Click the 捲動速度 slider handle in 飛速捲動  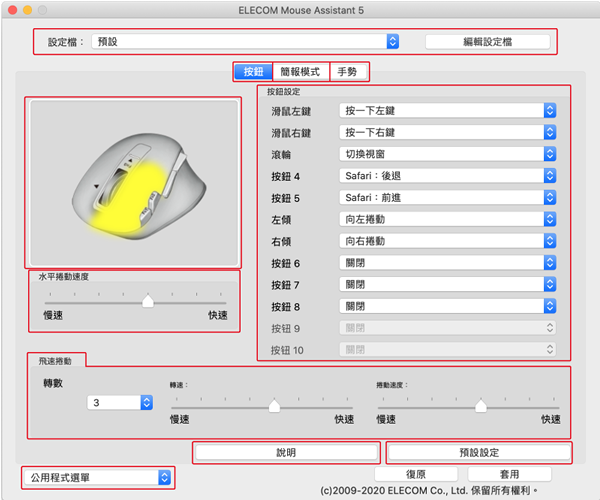click(x=481, y=406)
